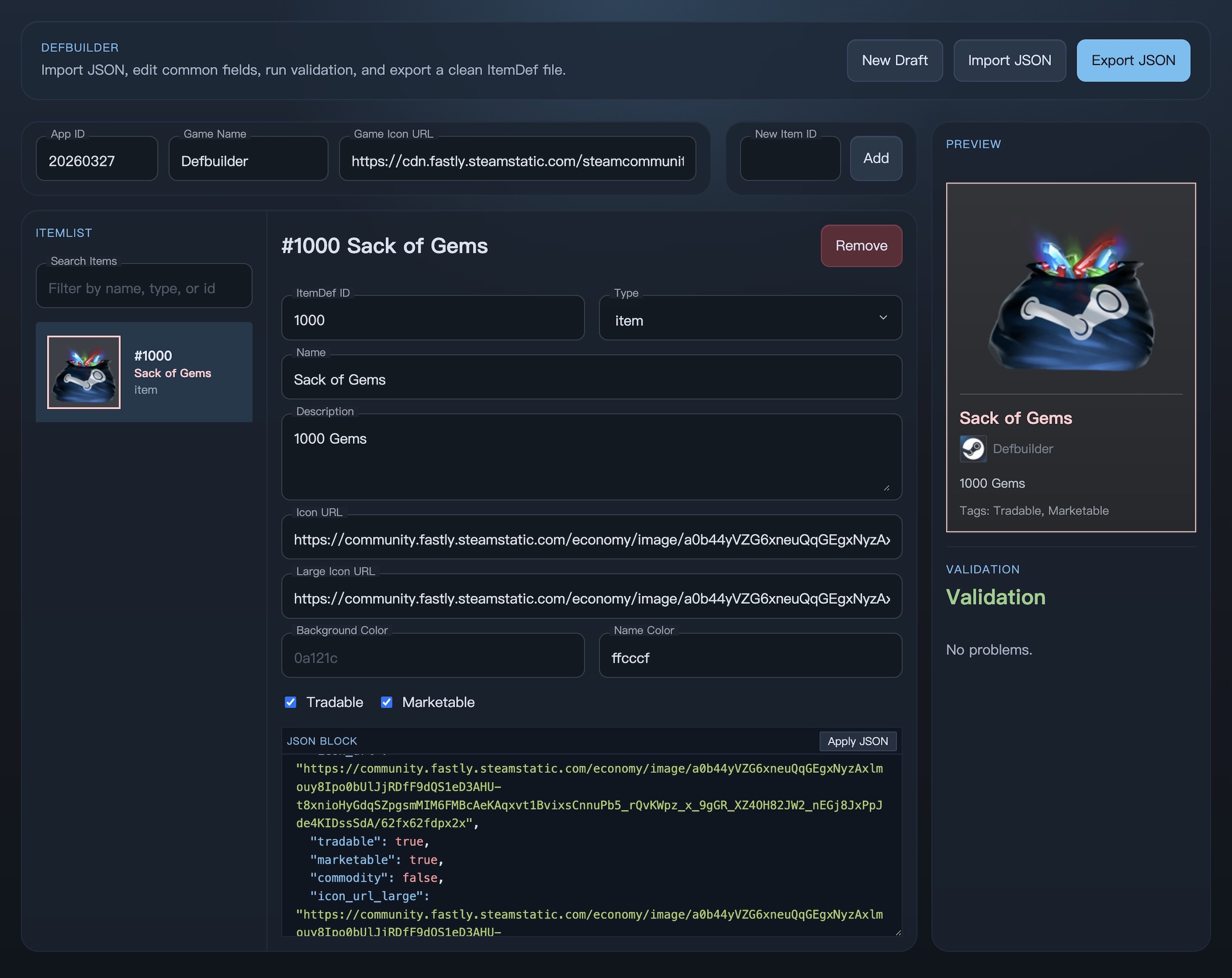Click the JSON block resize handle
This screenshot has width=1232, height=978.
click(x=898, y=932)
